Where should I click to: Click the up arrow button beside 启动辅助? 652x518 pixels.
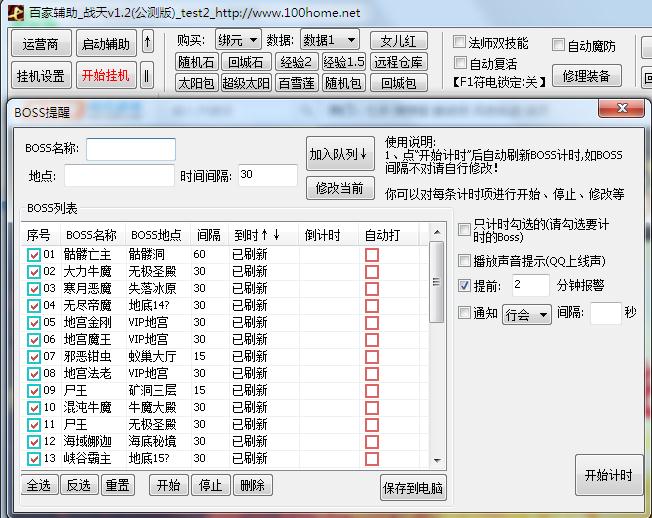coord(148,43)
